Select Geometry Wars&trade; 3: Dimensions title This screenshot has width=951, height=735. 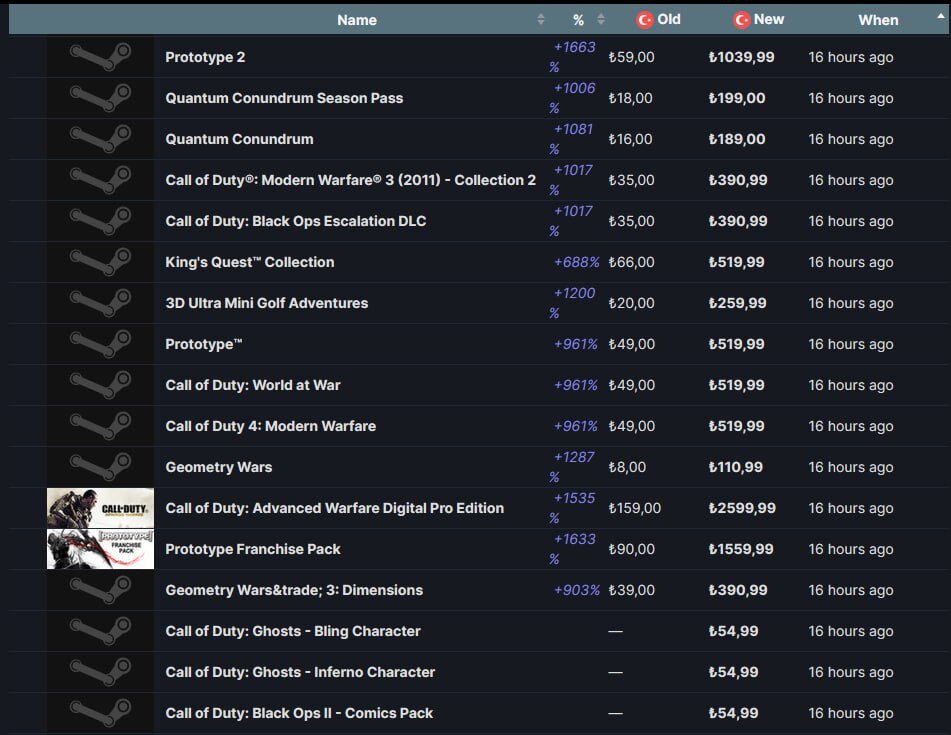coord(294,590)
